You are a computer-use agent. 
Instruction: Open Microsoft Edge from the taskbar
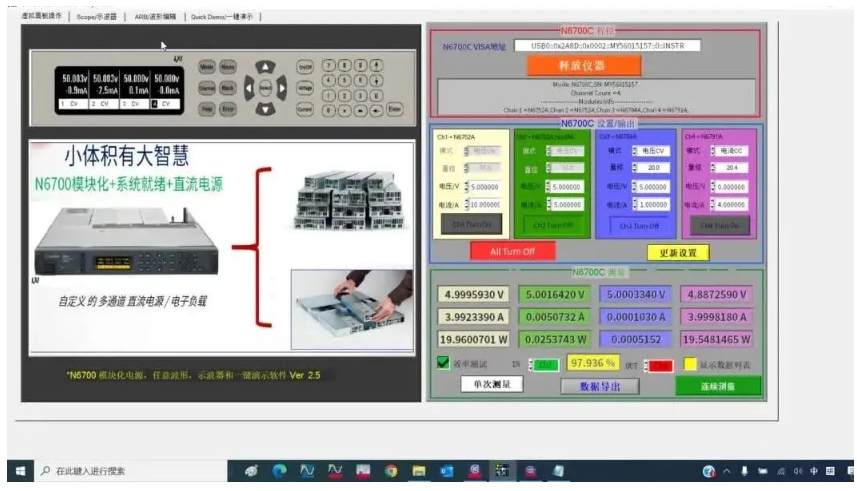[x=279, y=471]
